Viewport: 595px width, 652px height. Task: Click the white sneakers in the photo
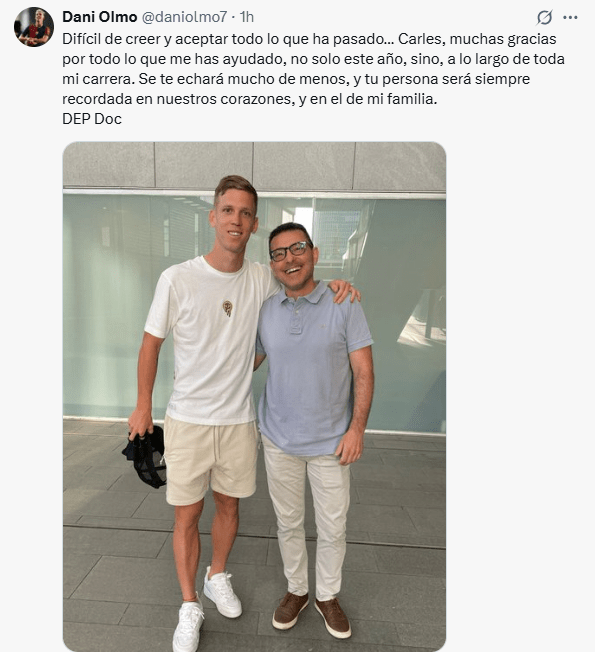point(207,609)
